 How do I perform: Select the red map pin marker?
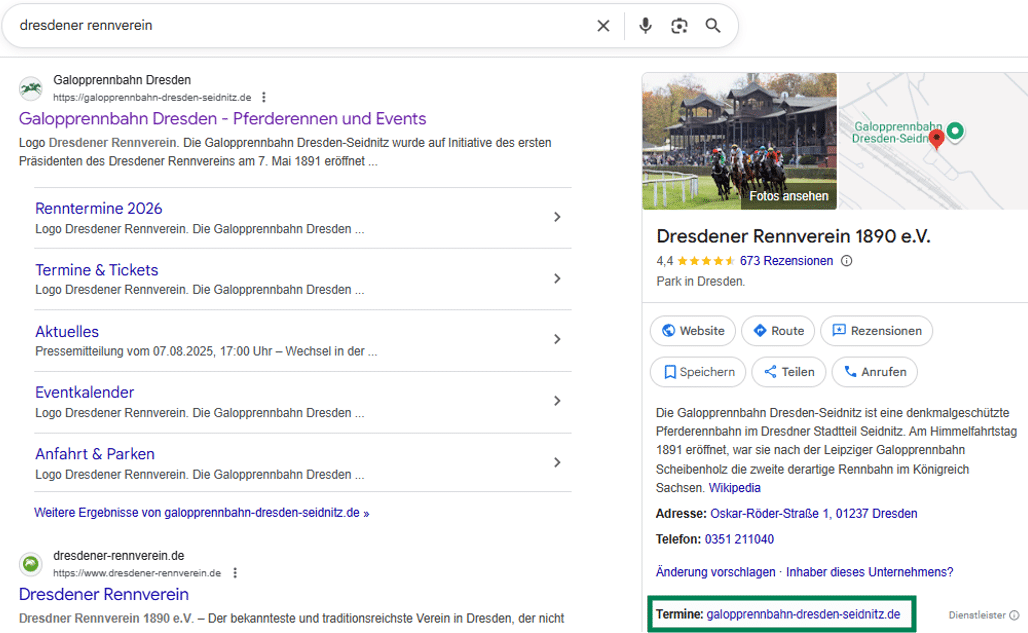(937, 140)
